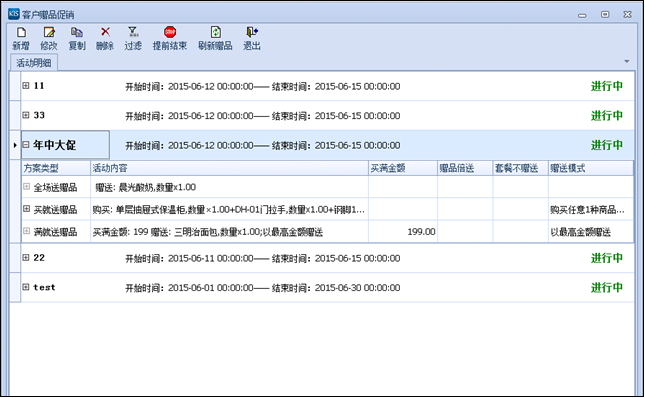Click the 新增 (New) toolbar icon

(x=21, y=32)
